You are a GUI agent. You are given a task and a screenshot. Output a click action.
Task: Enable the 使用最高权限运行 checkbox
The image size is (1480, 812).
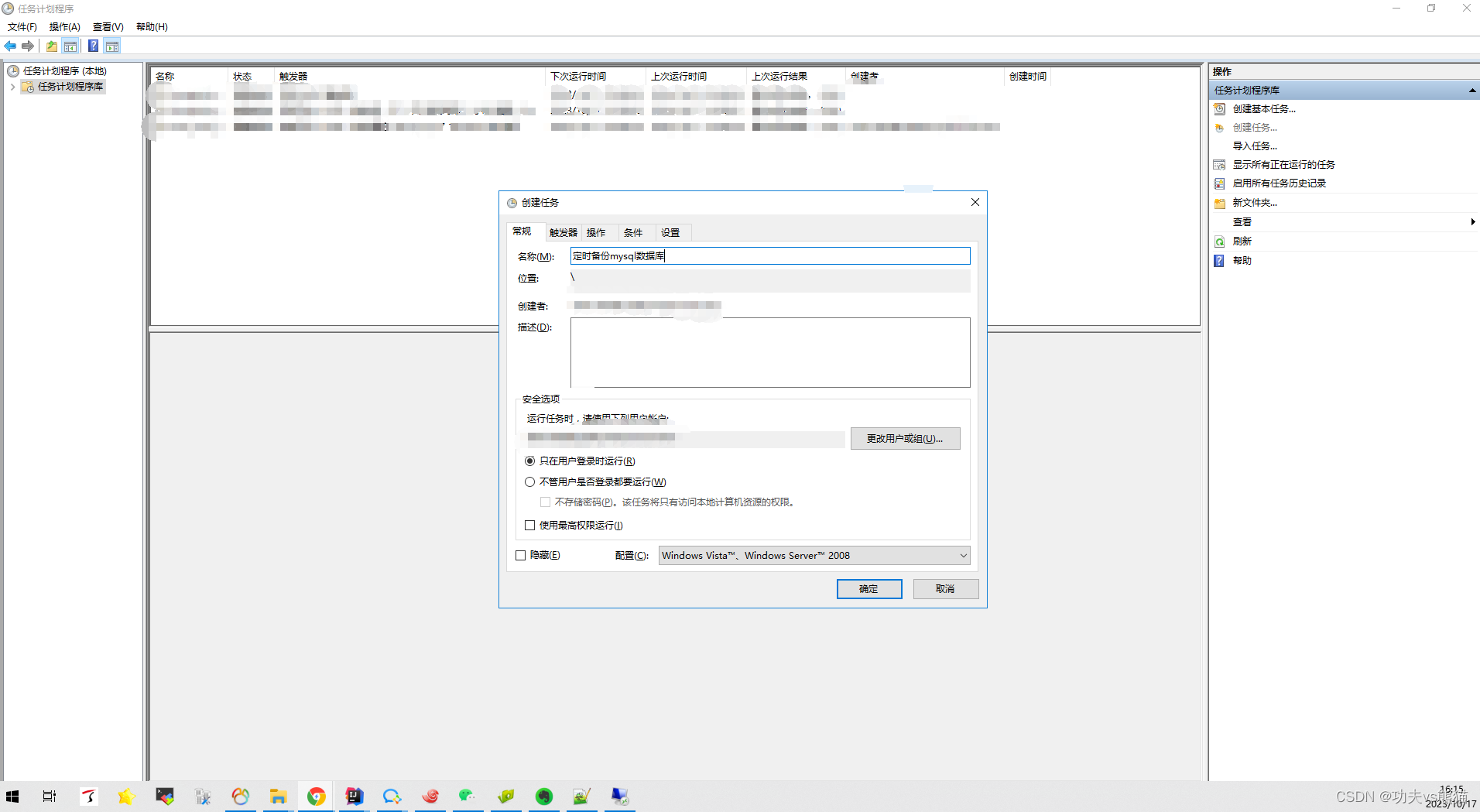(529, 525)
